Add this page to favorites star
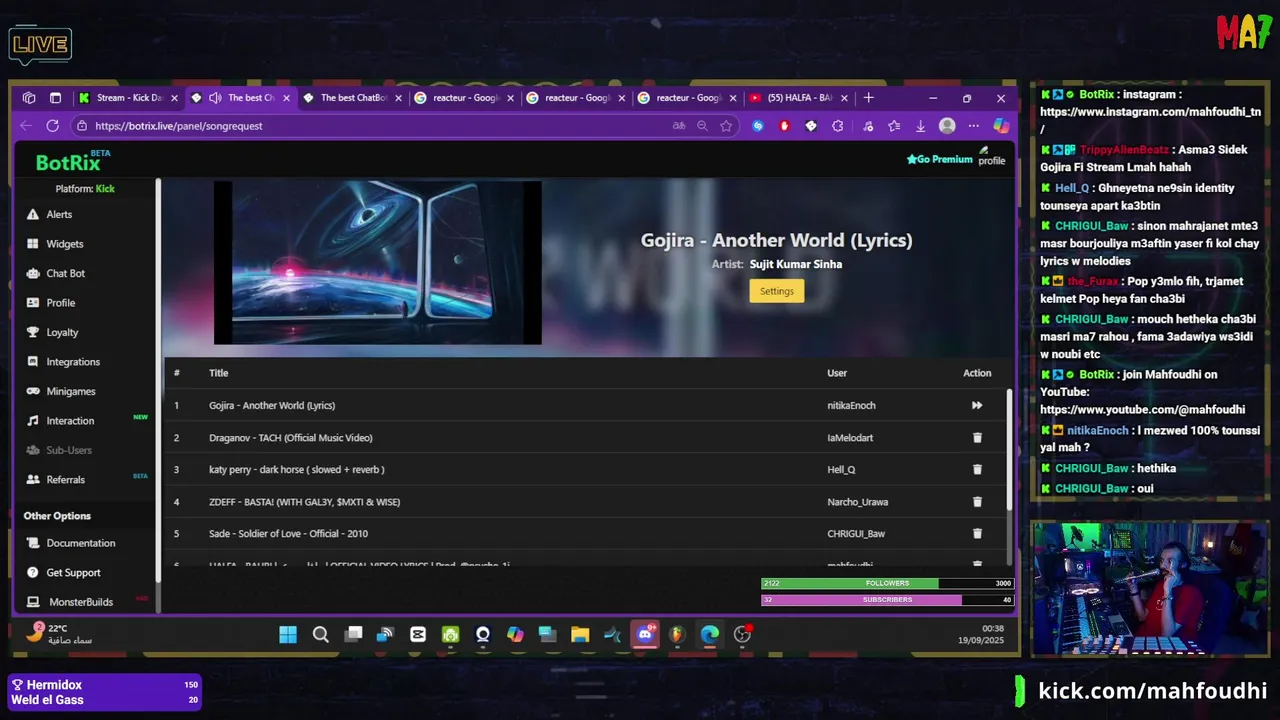Image resolution: width=1280 pixels, height=720 pixels. 726,126
